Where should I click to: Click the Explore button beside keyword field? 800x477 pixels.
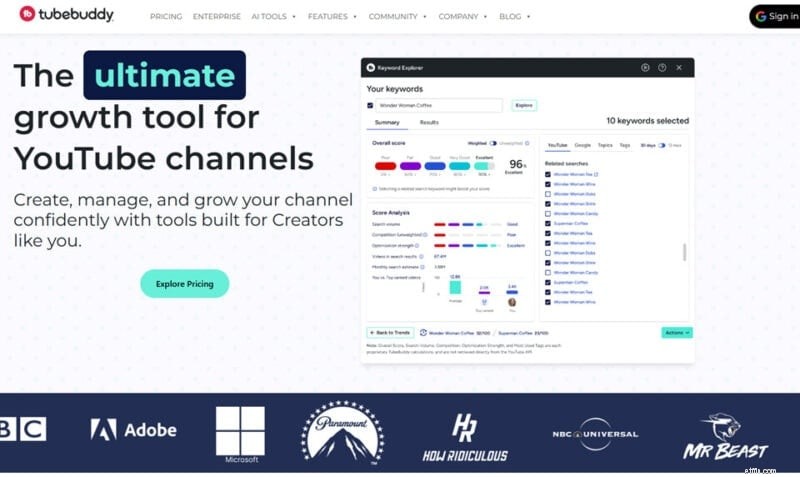pyautogui.click(x=524, y=105)
